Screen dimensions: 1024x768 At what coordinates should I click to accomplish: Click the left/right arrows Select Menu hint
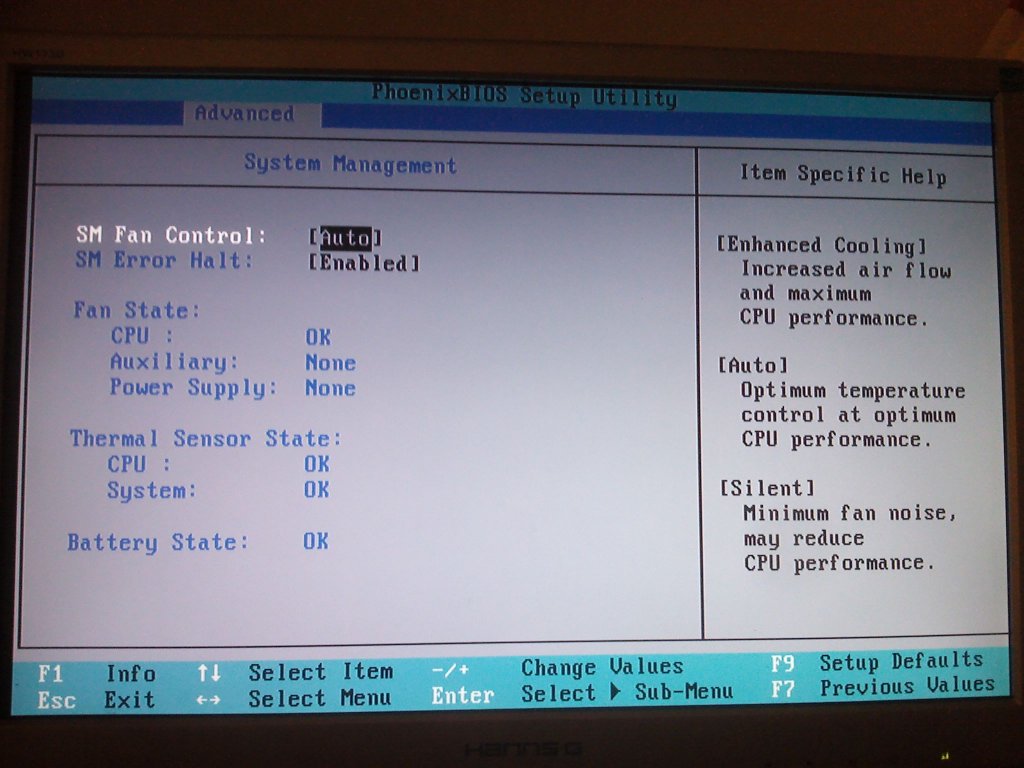[x=293, y=699]
